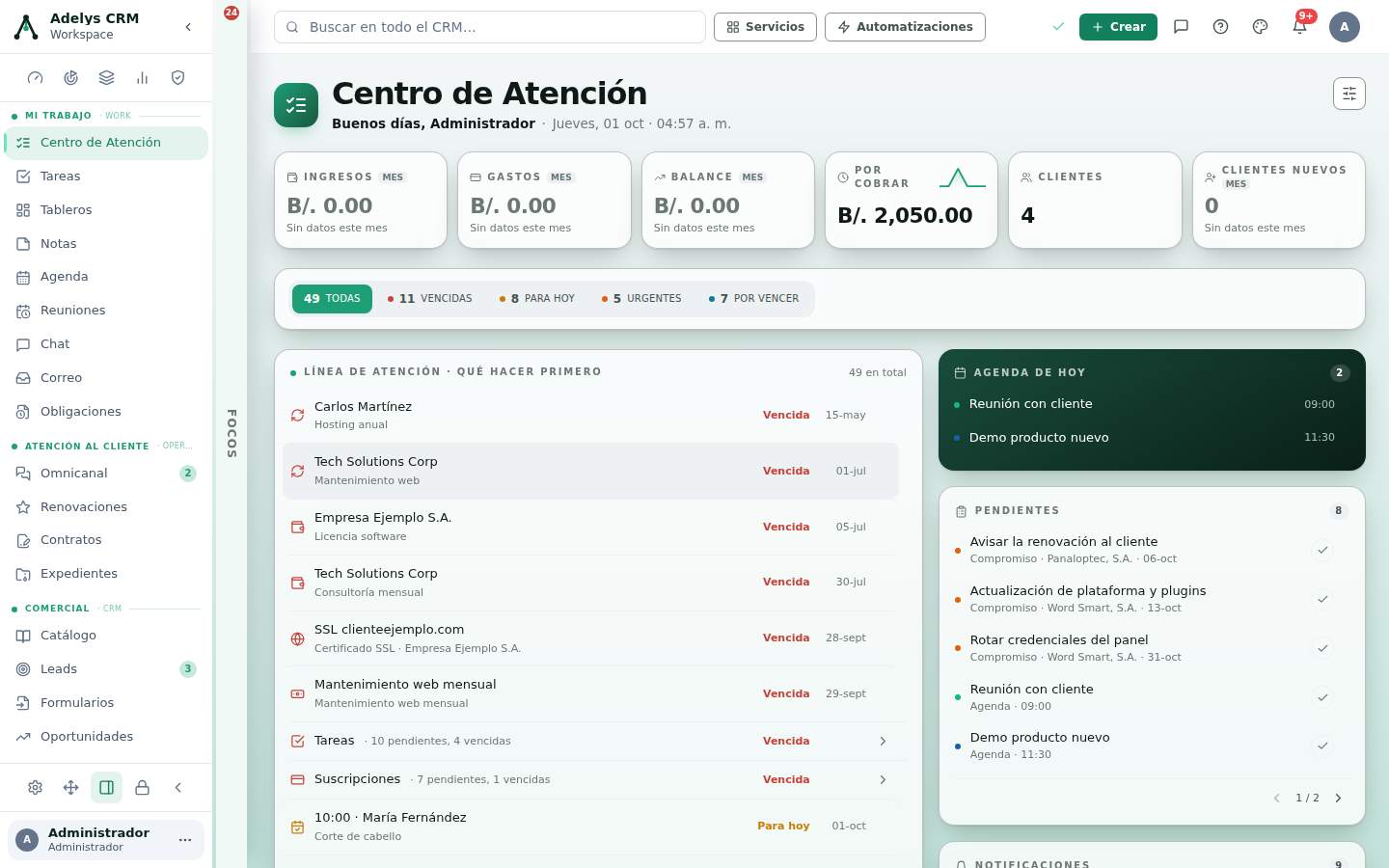
Task: Select the Vencidas filter tab
Action: (x=430, y=299)
